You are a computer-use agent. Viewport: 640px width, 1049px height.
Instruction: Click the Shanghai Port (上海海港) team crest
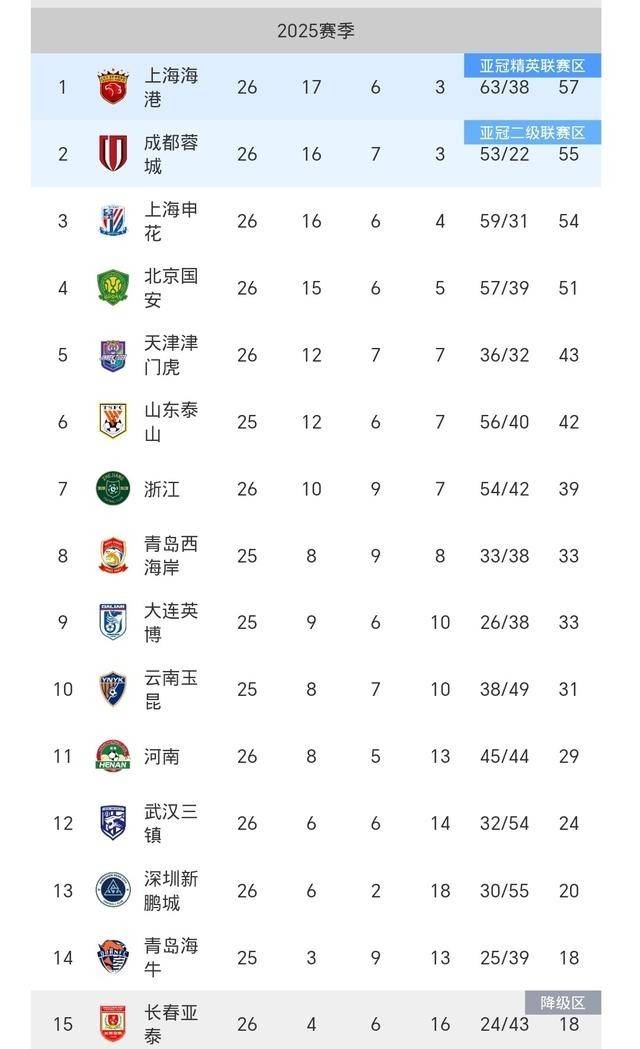pos(113,87)
